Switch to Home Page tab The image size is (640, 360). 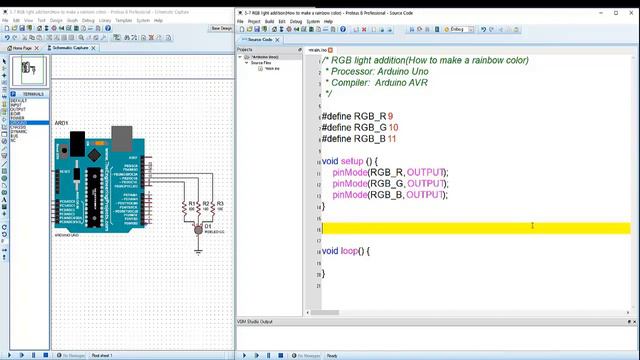22,48
